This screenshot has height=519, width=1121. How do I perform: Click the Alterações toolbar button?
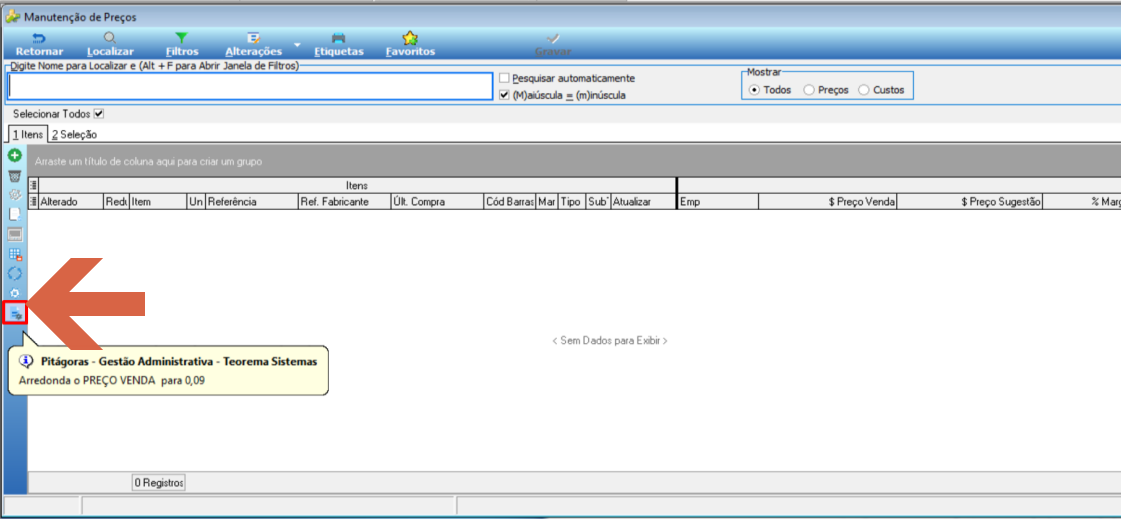[253, 44]
